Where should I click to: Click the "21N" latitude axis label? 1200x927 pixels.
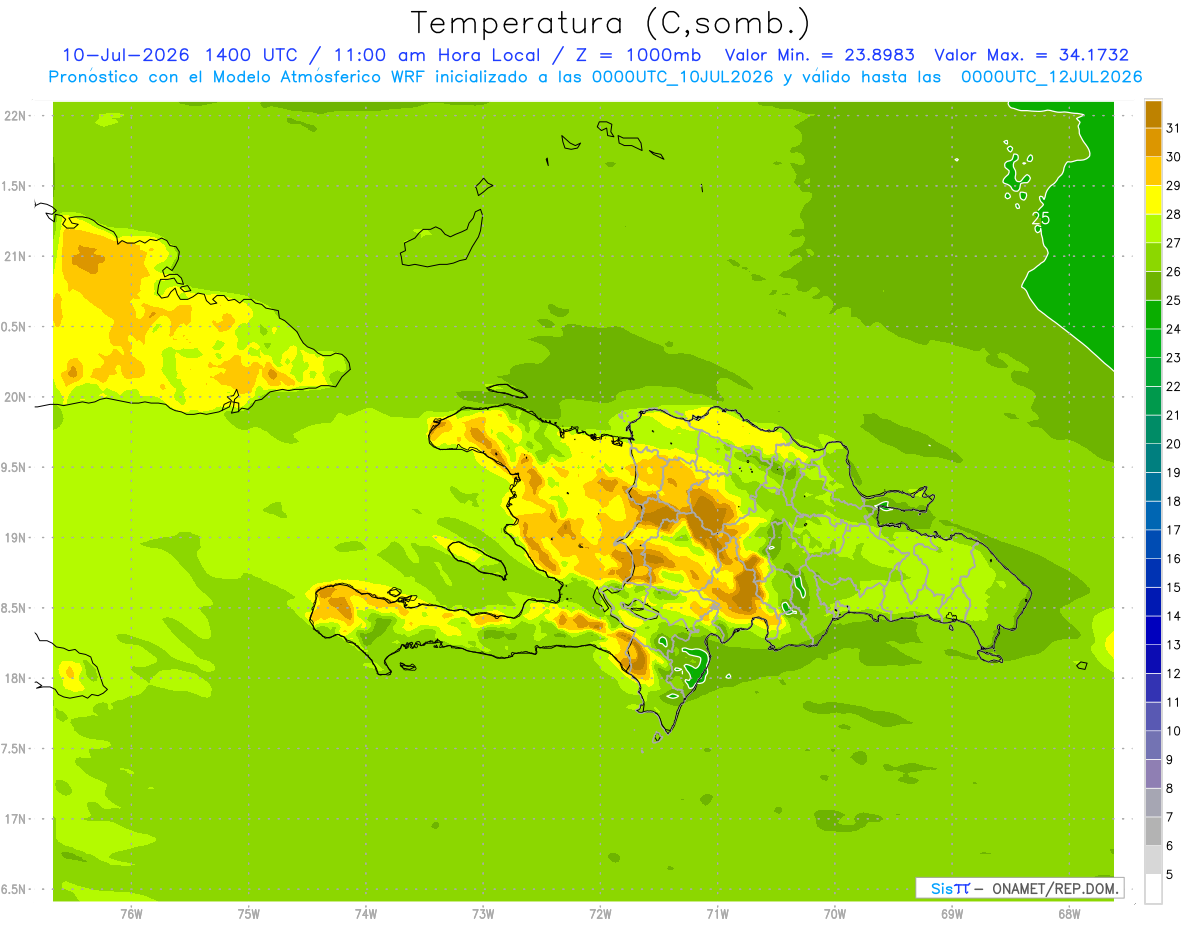click(x=15, y=256)
